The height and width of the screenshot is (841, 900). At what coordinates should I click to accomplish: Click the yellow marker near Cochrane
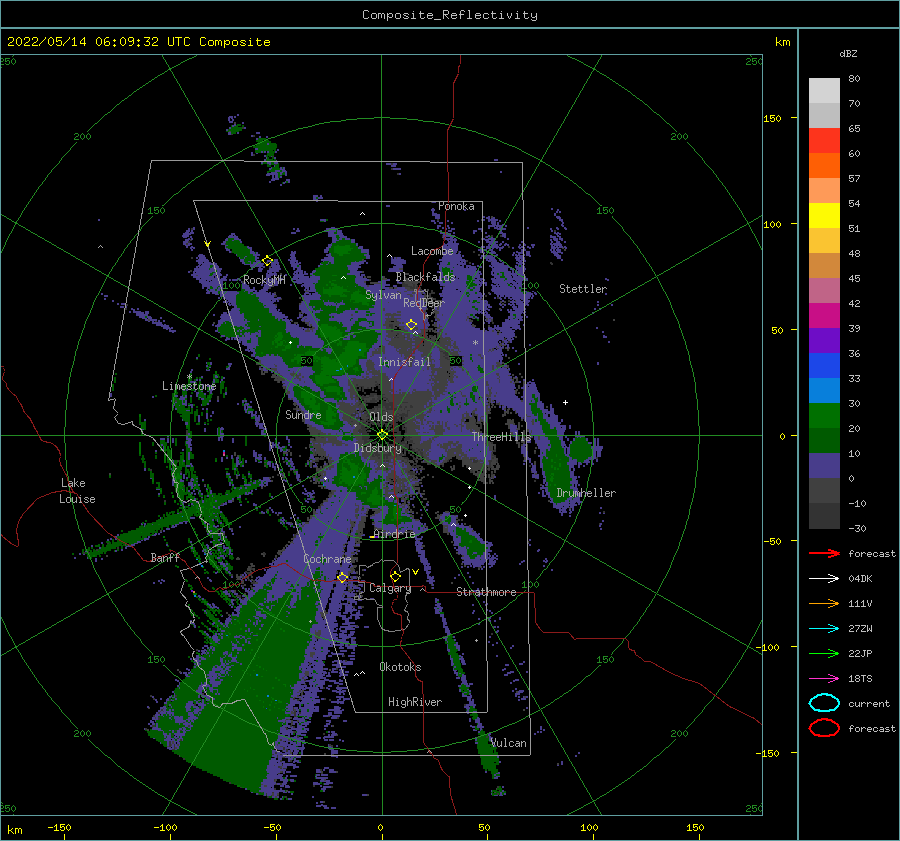(342, 577)
